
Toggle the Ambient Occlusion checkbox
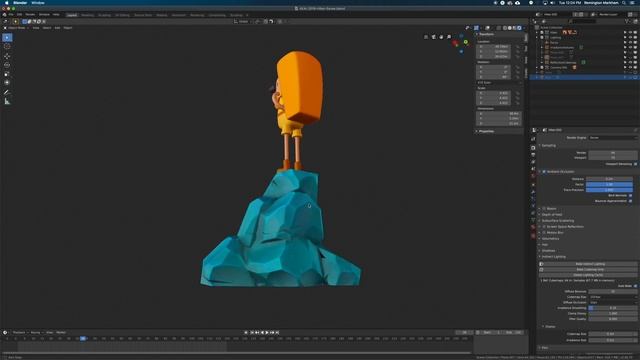pyautogui.click(x=544, y=172)
